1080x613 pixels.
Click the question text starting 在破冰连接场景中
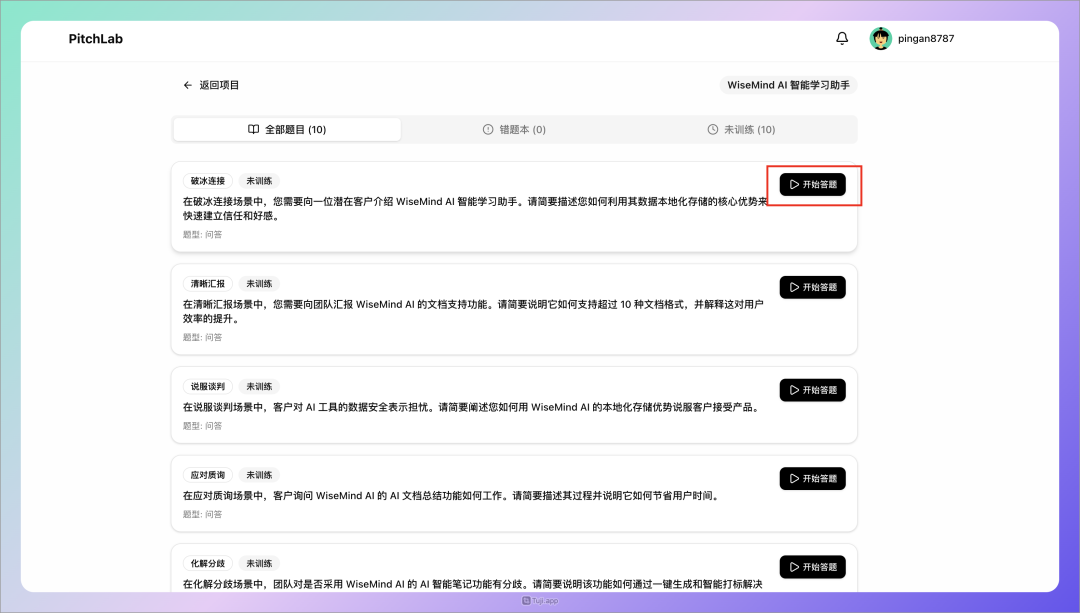[475, 209]
